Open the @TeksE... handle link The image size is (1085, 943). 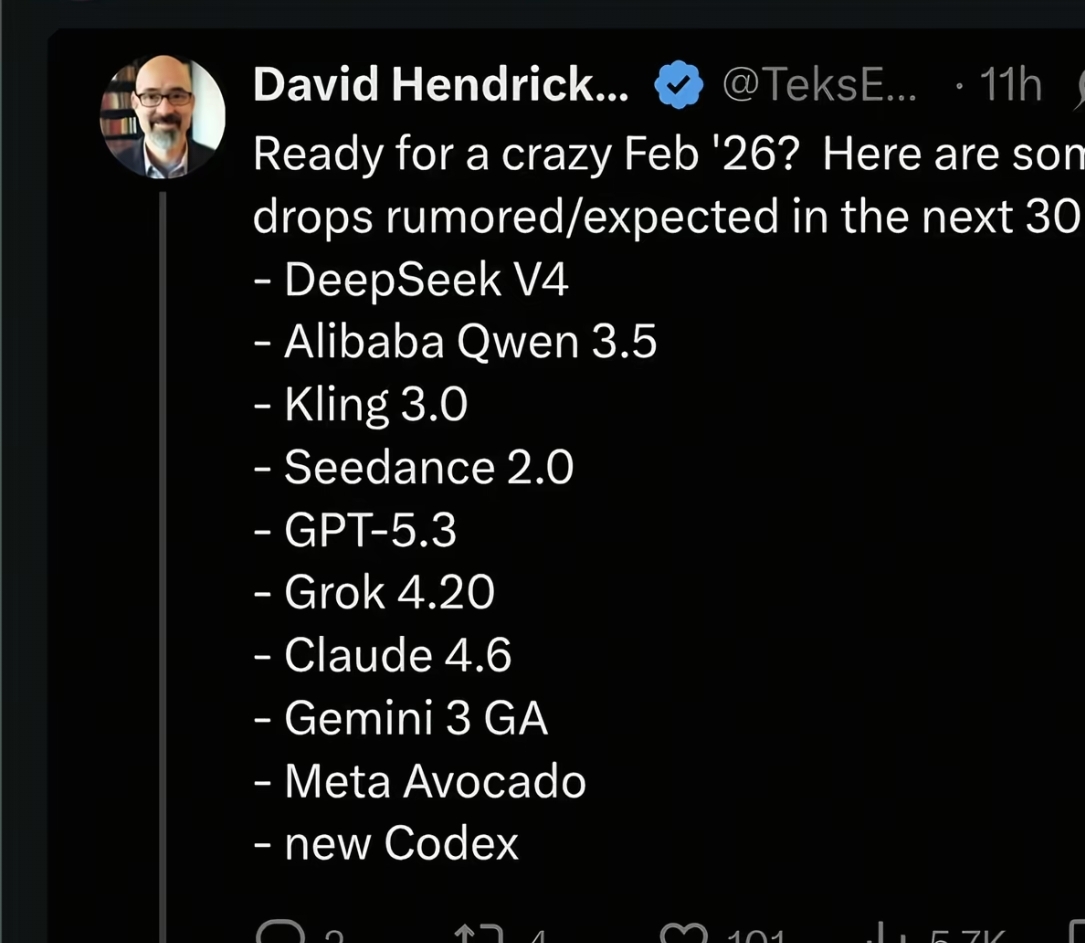click(818, 86)
